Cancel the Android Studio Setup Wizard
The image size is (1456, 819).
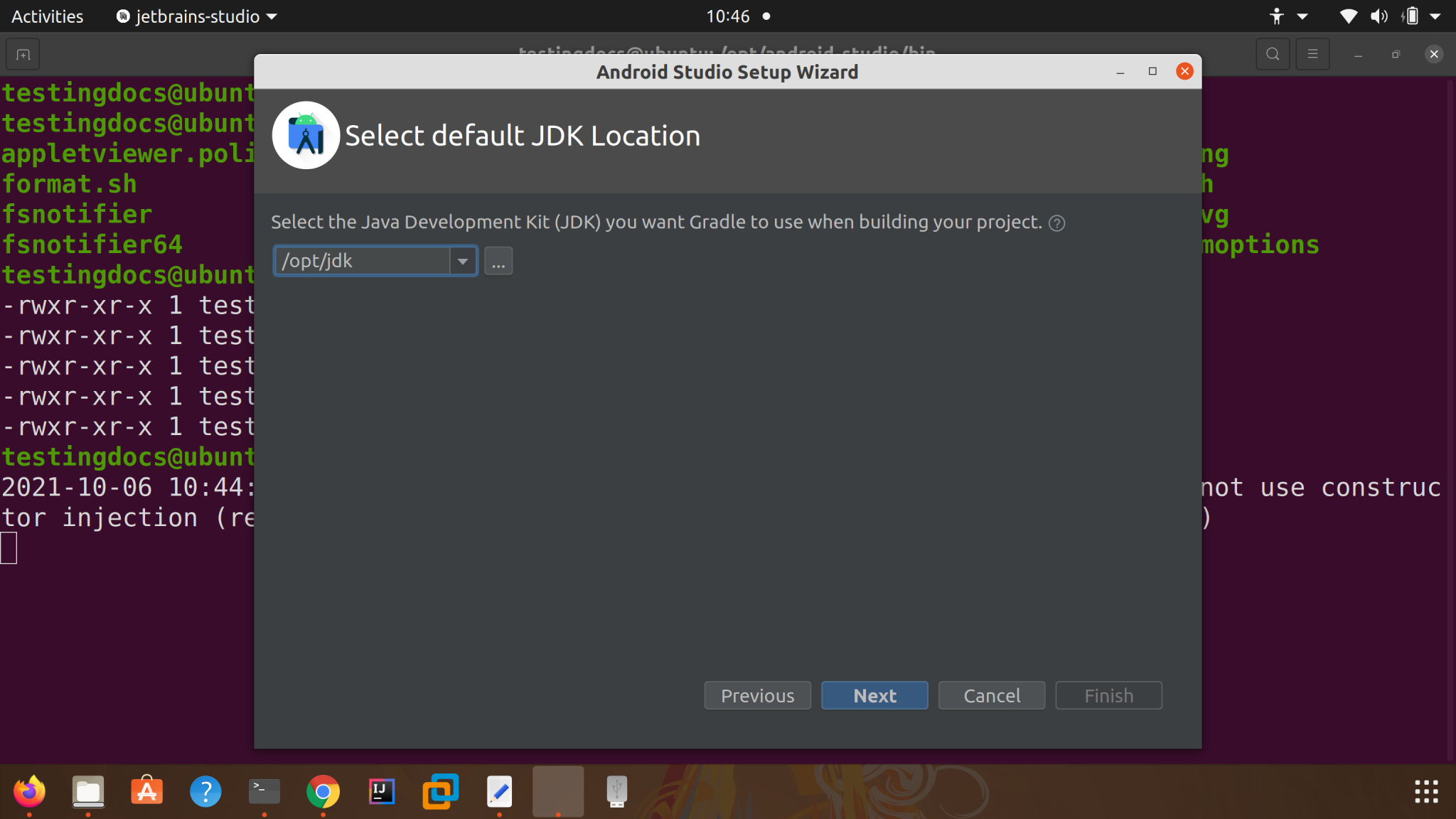[x=990, y=695]
